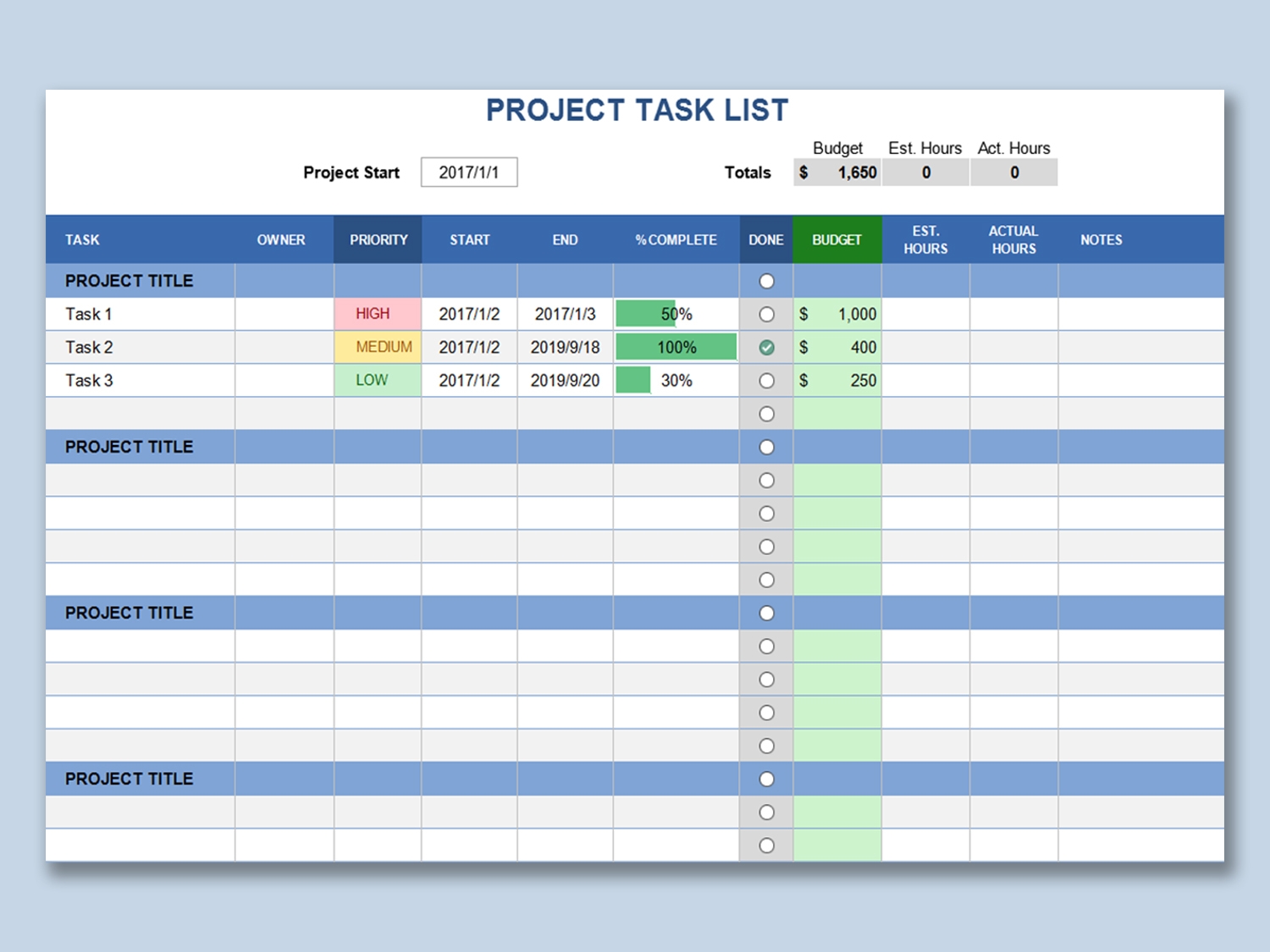Click the Est. Hours total cell

pos(925,172)
